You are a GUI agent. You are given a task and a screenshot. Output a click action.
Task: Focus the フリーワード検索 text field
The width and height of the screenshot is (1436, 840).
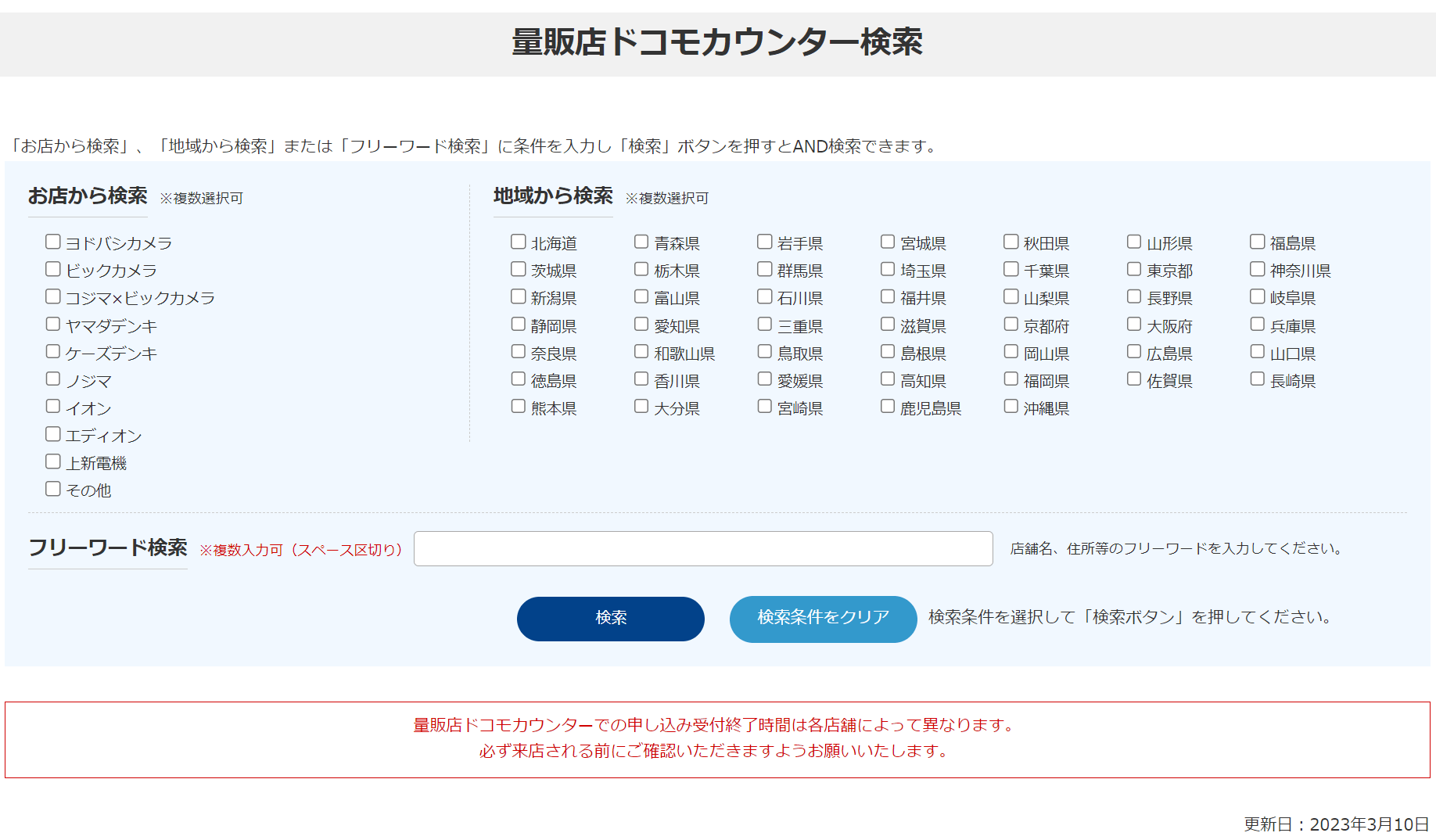pyautogui.click(x=703, y=548)
